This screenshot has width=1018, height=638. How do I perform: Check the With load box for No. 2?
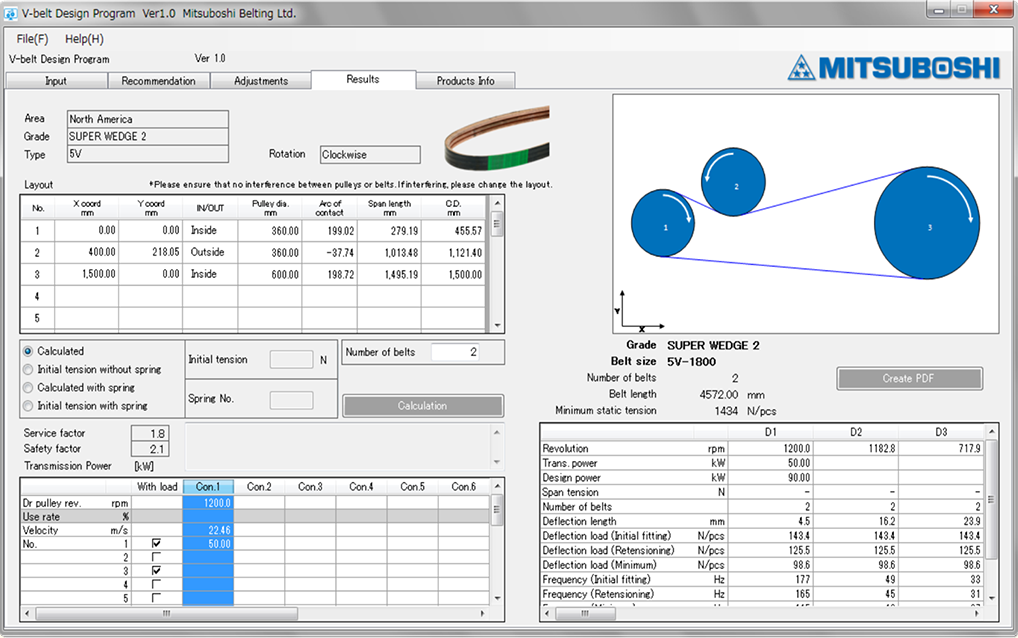pos(156,557)
